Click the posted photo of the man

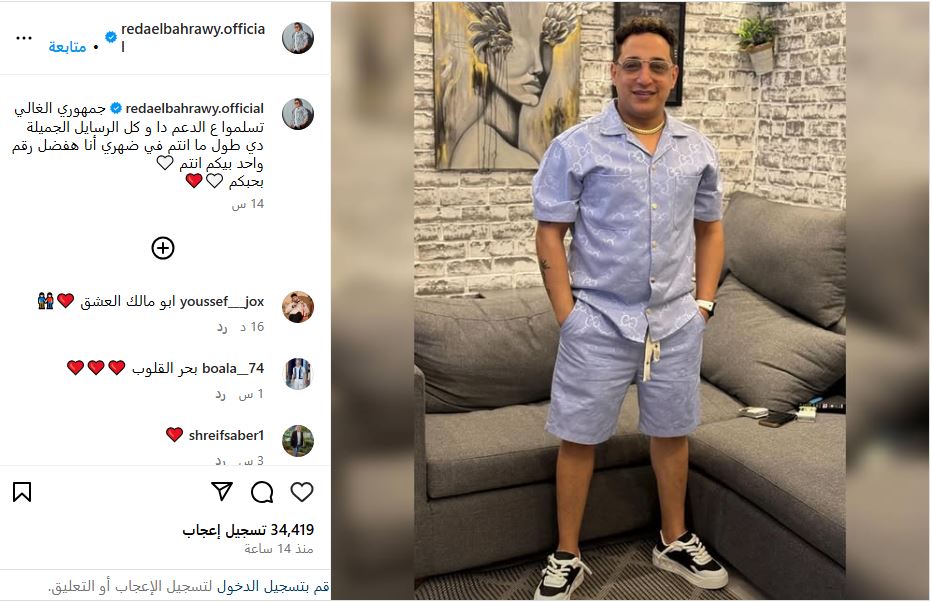point(630,300)
